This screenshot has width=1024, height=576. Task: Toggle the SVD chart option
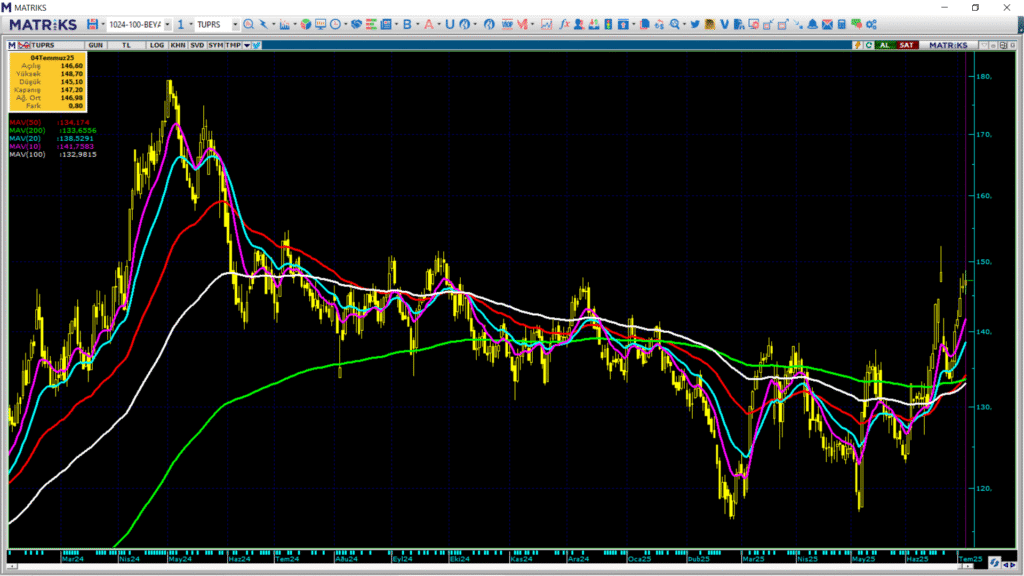197,45
